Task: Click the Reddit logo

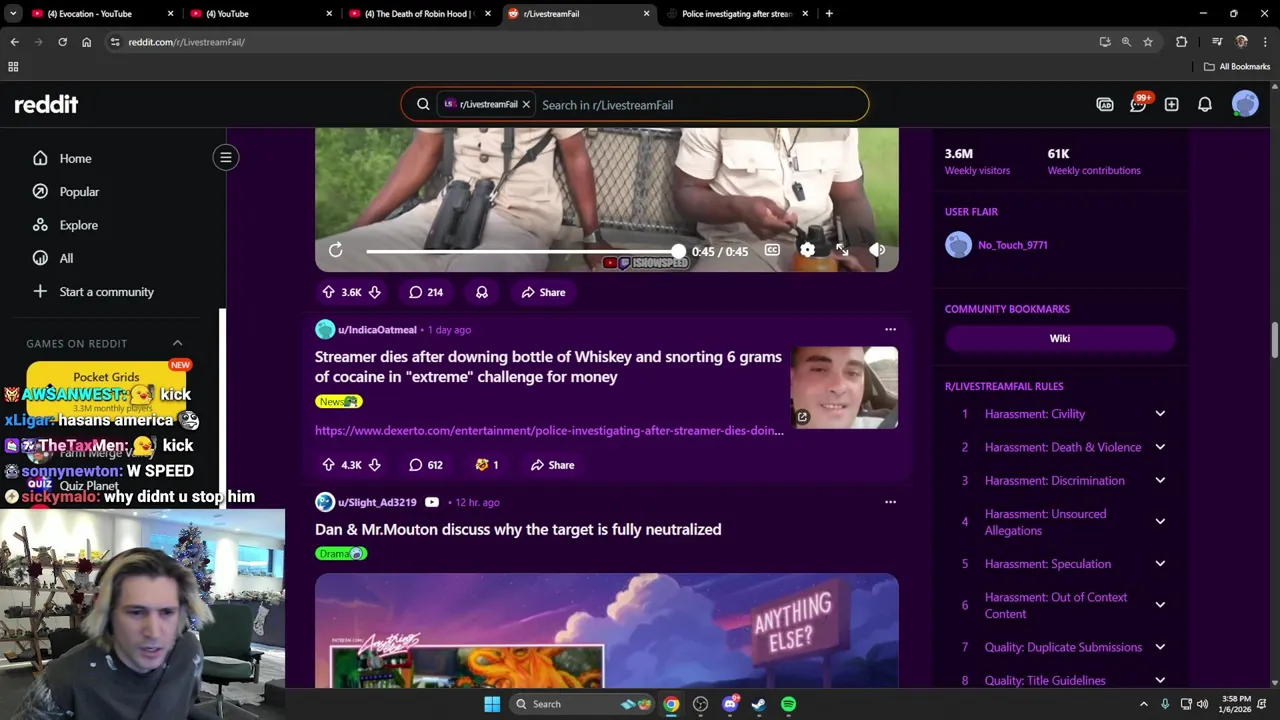Action: tap(46, 104)
